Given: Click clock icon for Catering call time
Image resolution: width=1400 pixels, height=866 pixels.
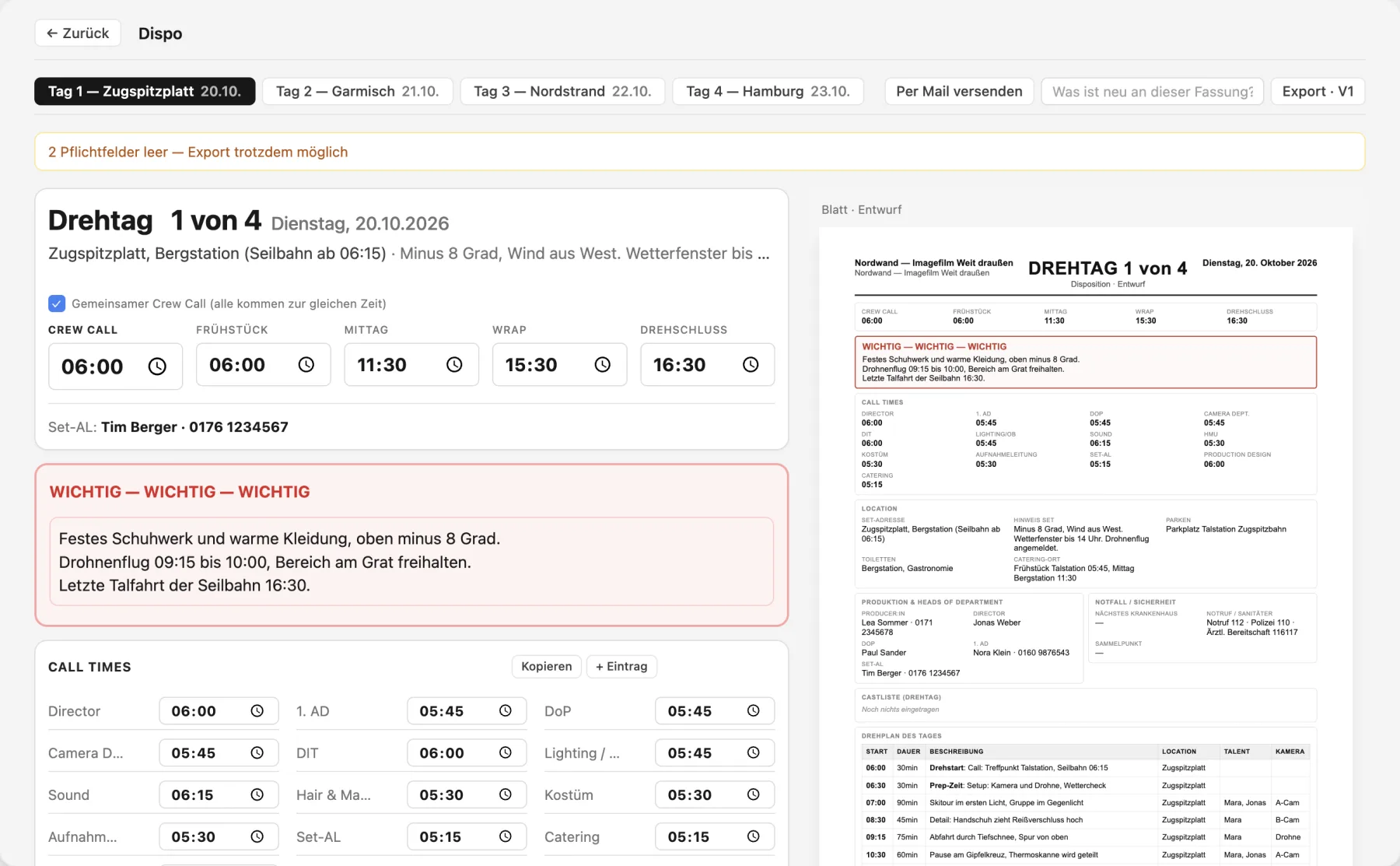Looking at the screenshot, I should 754,837.
